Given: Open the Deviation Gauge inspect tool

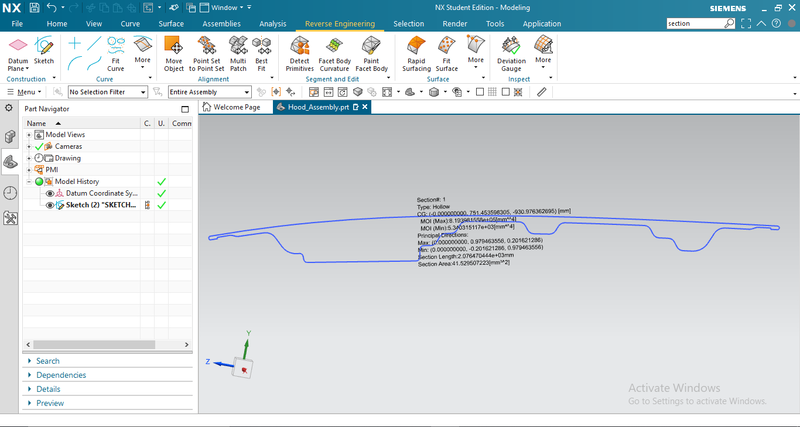Looking at the screenshot, I should tap(511, 54).
